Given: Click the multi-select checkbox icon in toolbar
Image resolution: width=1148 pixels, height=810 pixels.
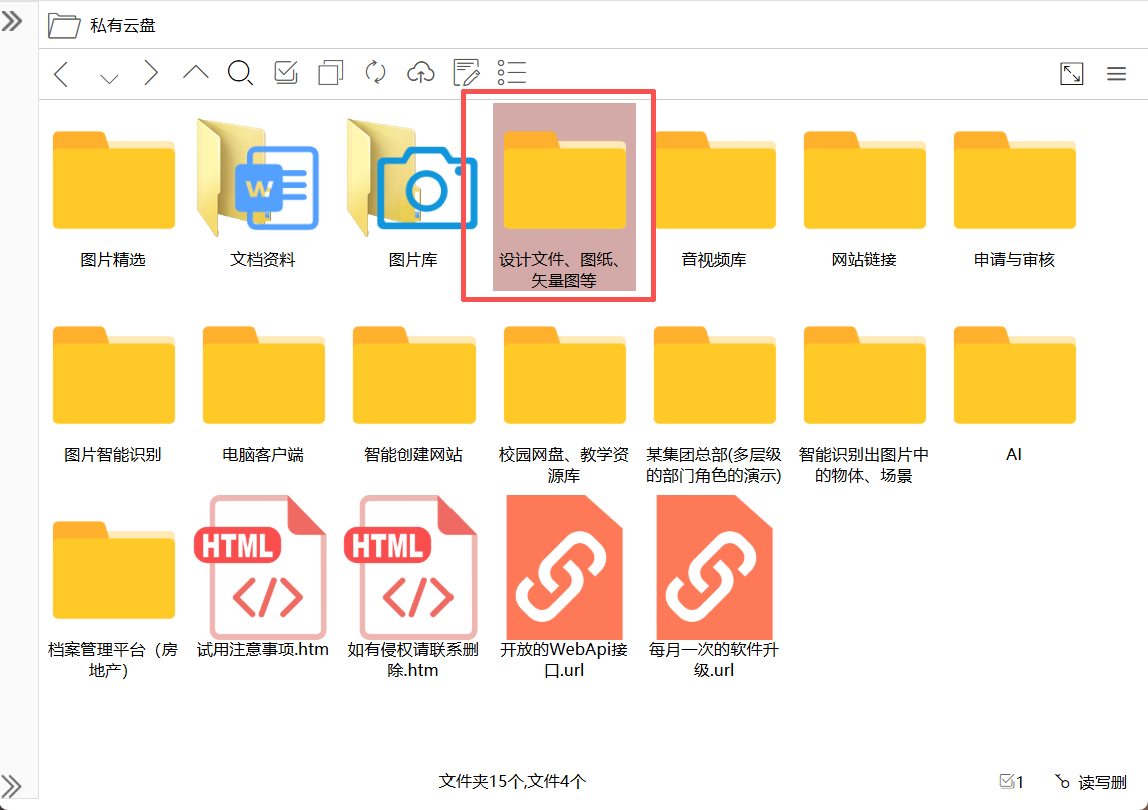Looking at the screenshot, I should [x=285, y=72].
